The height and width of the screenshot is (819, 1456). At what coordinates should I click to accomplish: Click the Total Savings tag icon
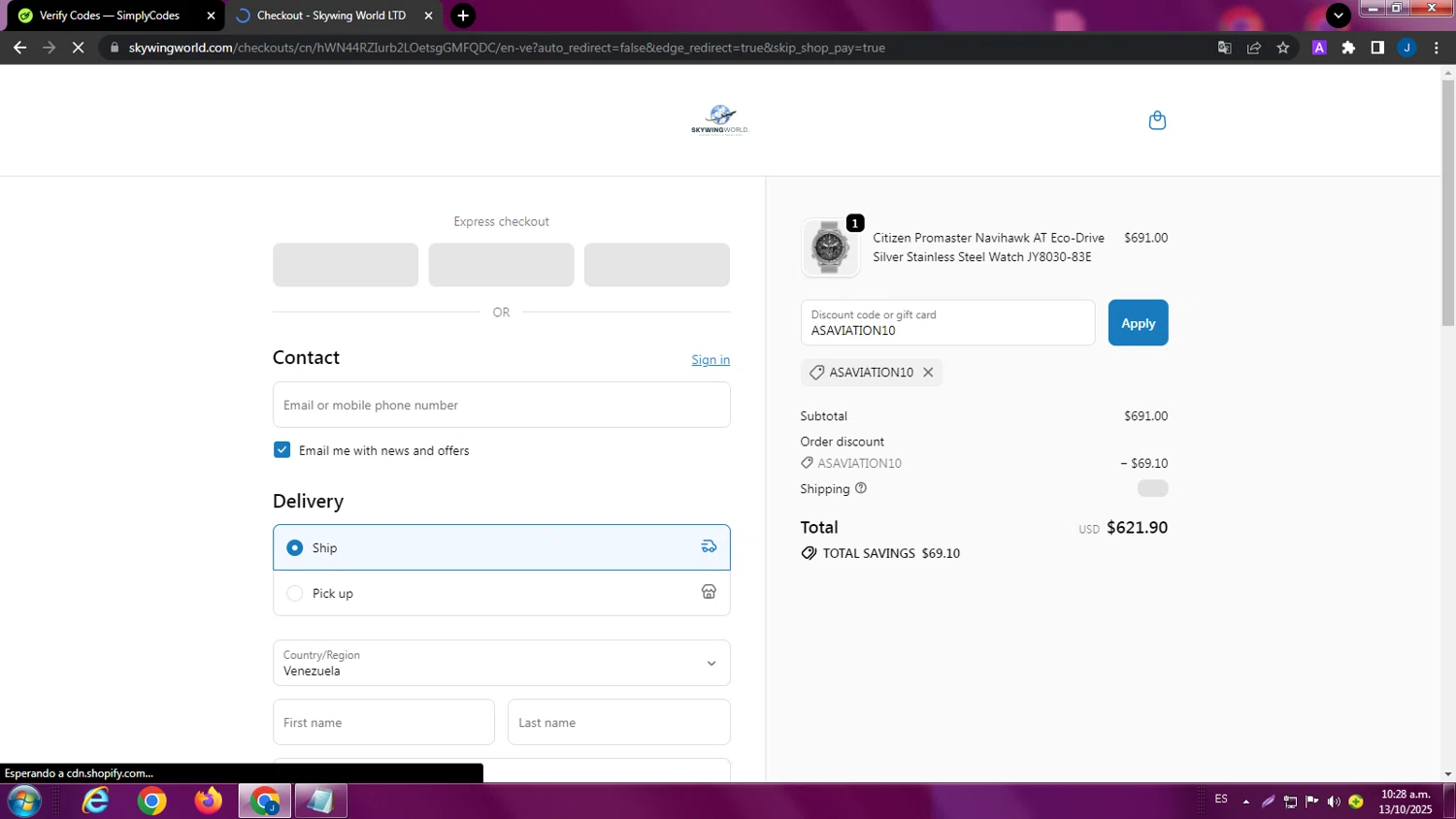(x=809, y=553)
